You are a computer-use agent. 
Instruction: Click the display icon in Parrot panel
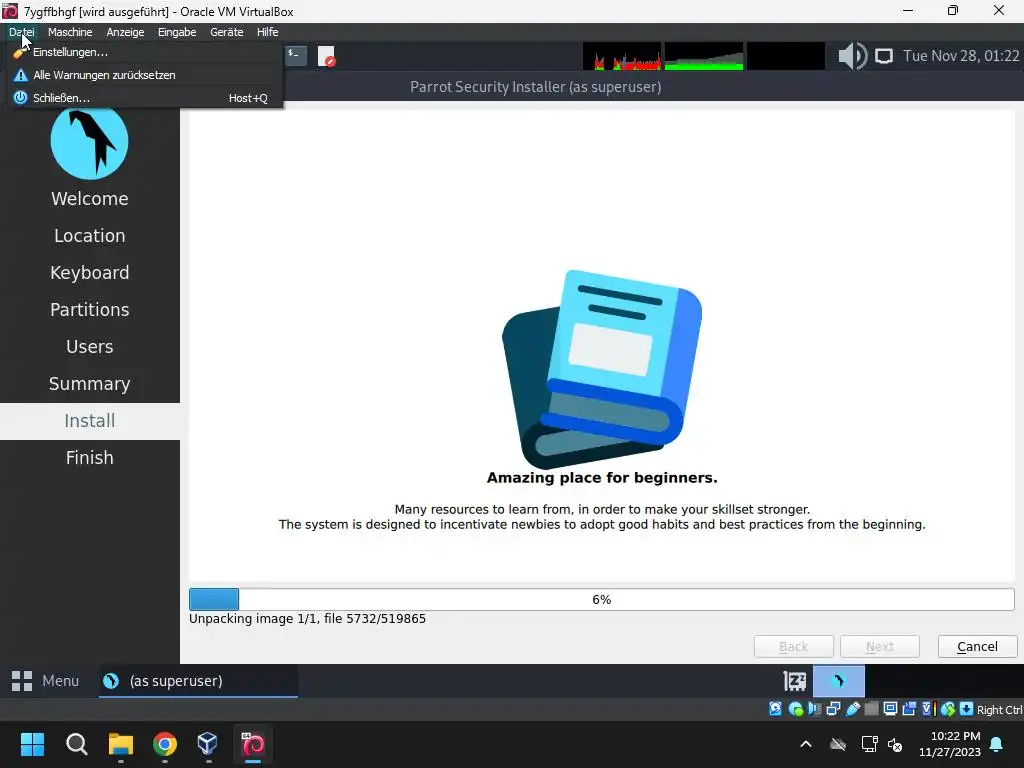coord(884,56)
